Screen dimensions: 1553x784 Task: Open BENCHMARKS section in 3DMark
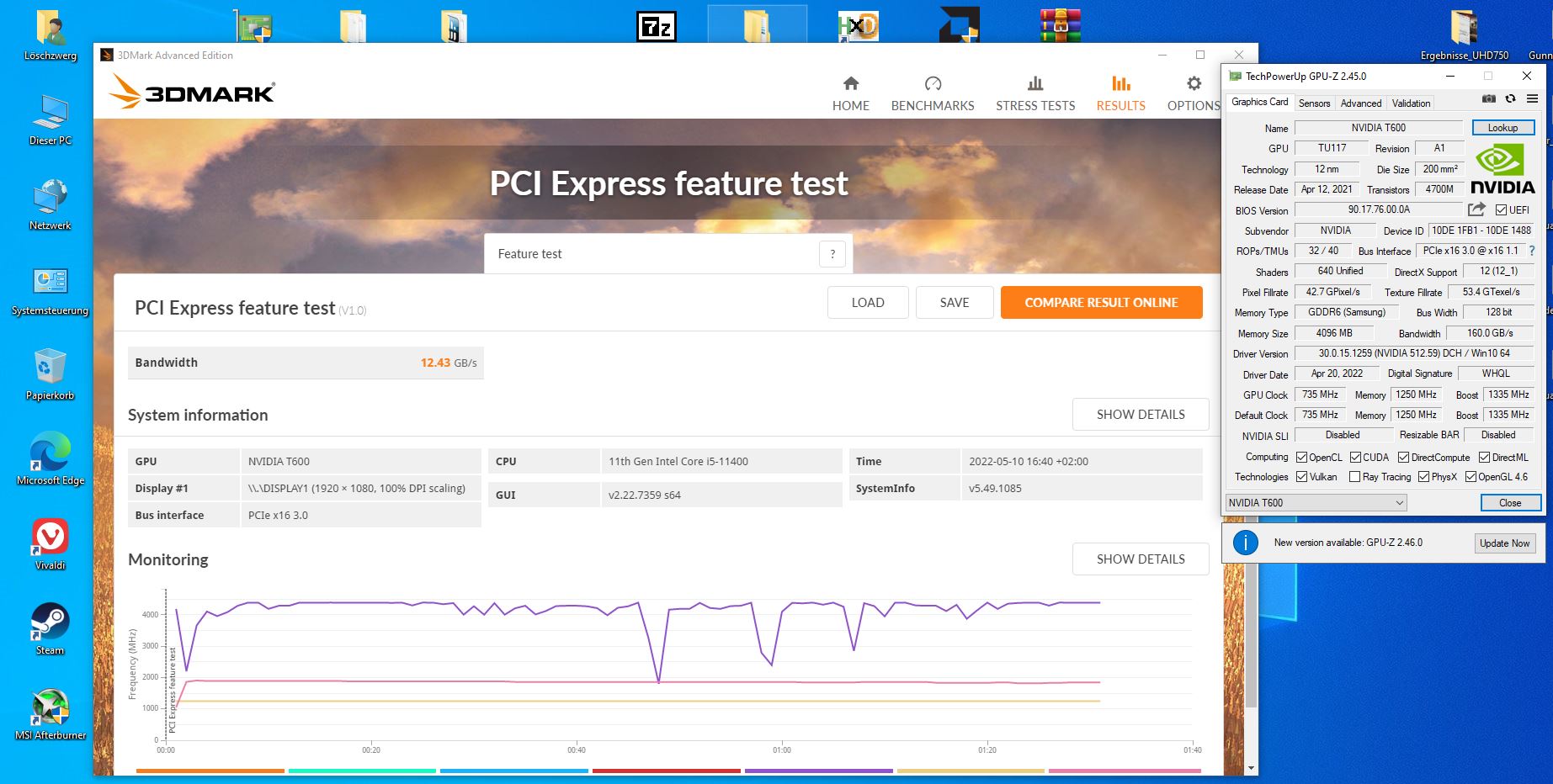(x=933, y=93)
